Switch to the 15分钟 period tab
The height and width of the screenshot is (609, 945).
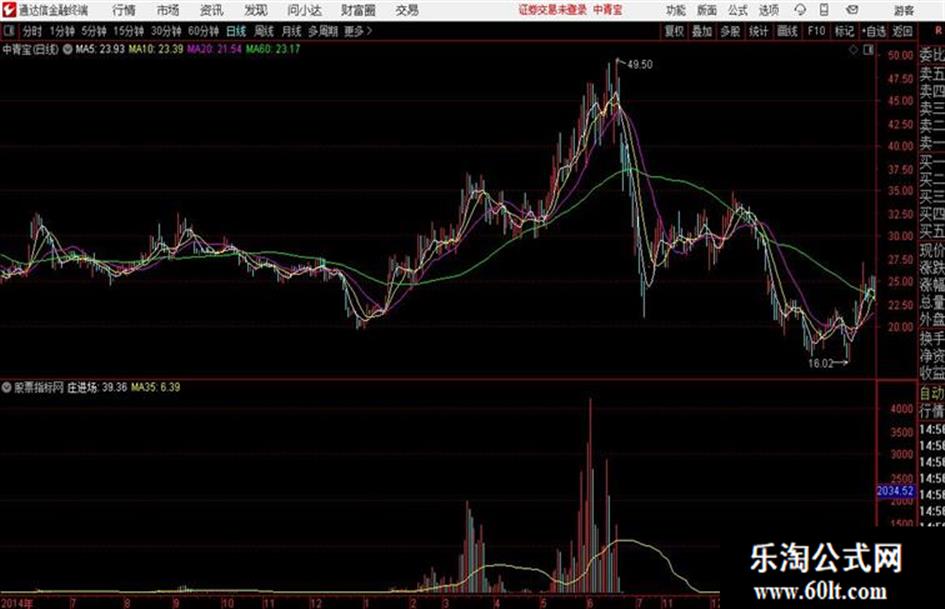[x=128, y=31]
